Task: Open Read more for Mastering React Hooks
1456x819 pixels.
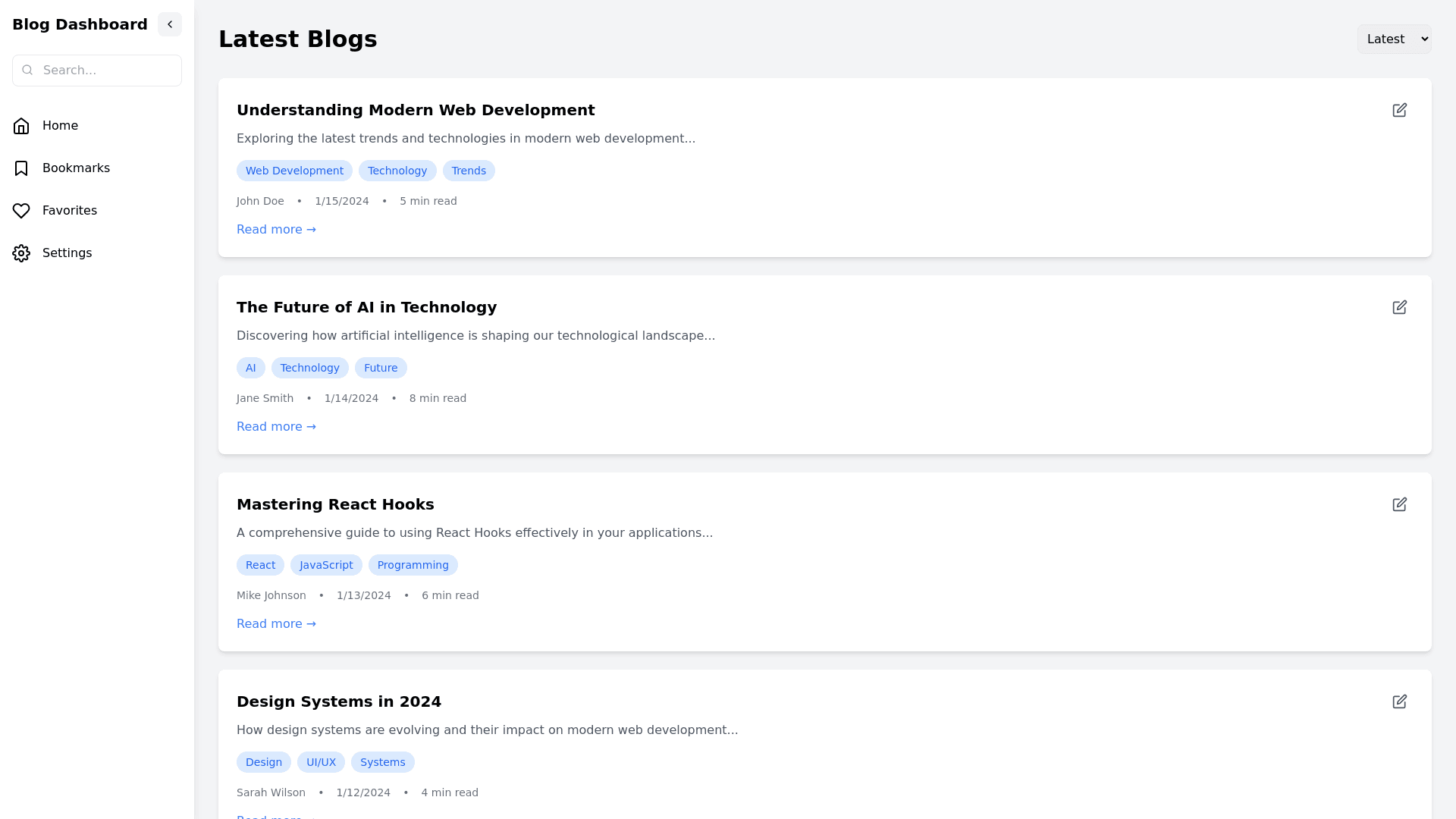Action: click(276, 624)
